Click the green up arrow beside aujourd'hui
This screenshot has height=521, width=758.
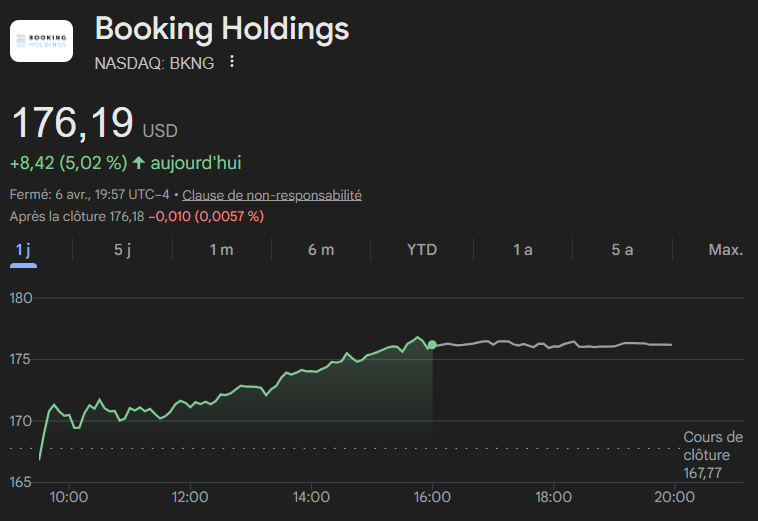pyautogui.click(x=138, y=162)
